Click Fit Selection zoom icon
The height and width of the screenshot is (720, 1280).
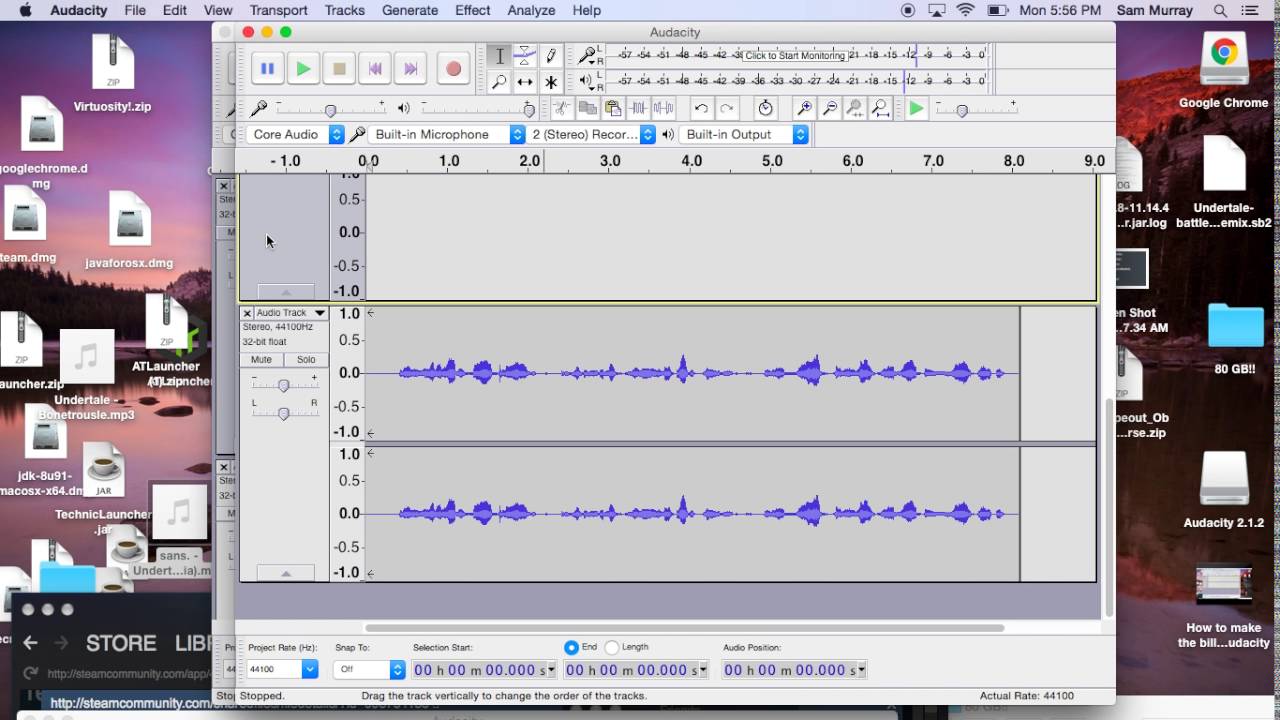click(854, 108)
